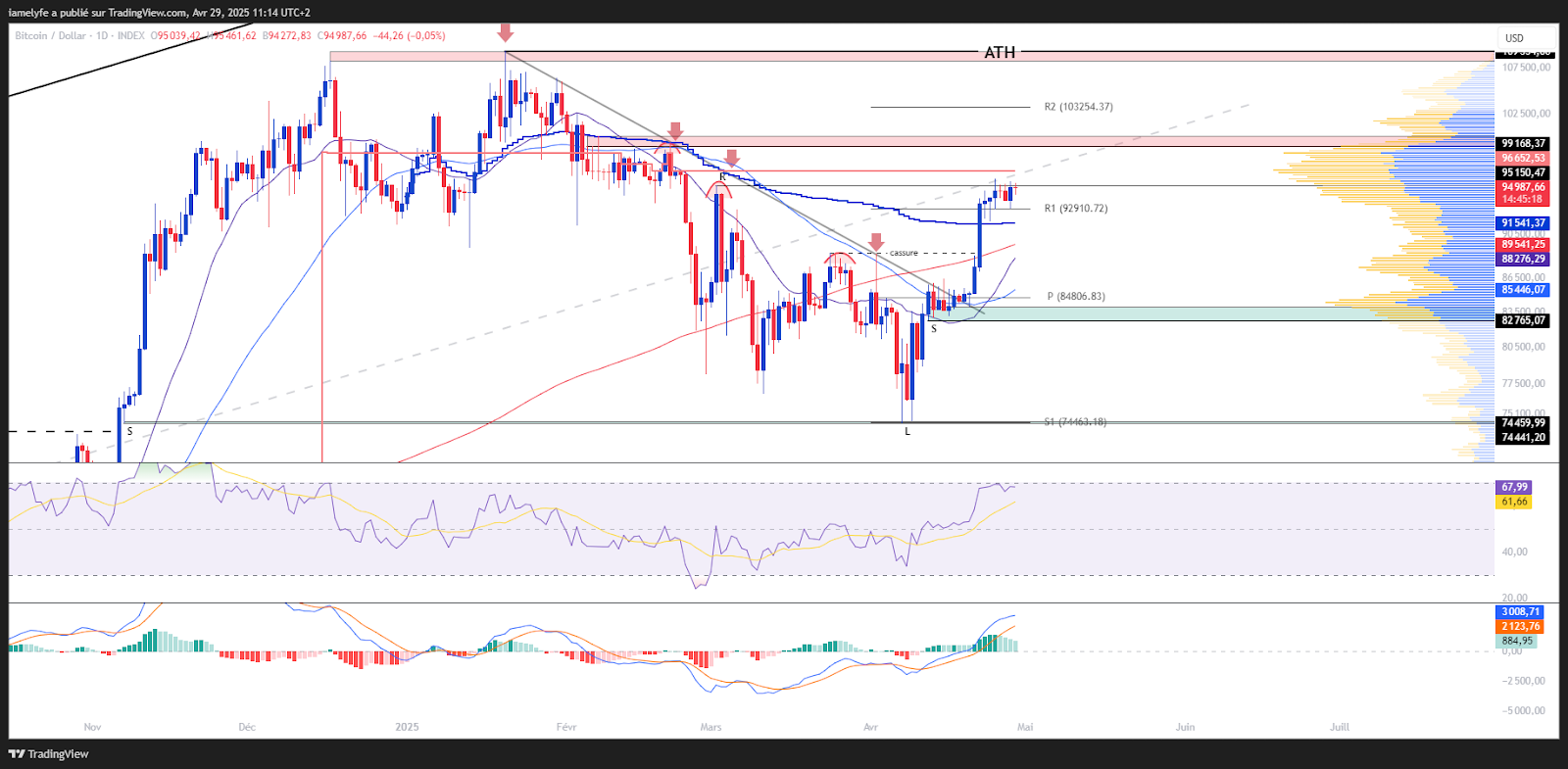Click the current price tag 94 987,66
1568x769 pixels.
1523,187
